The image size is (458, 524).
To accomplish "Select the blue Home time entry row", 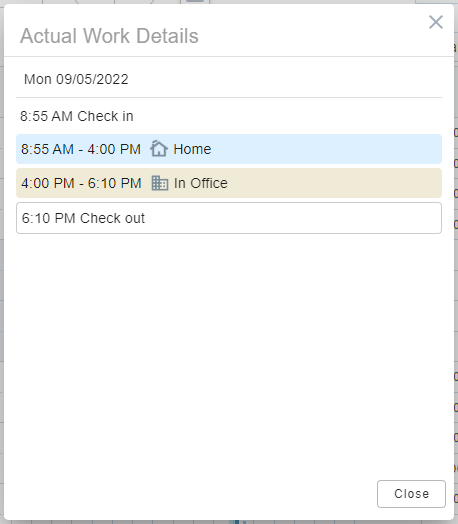I will point(229,149).
